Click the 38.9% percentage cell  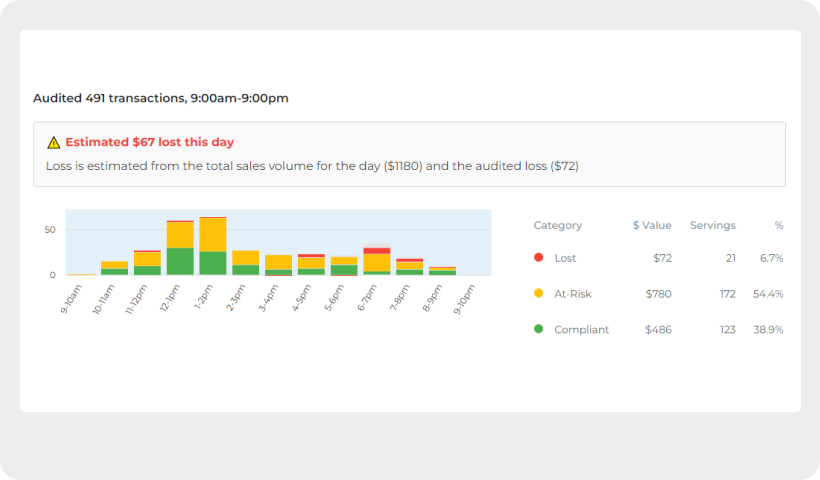click(768, 330)
